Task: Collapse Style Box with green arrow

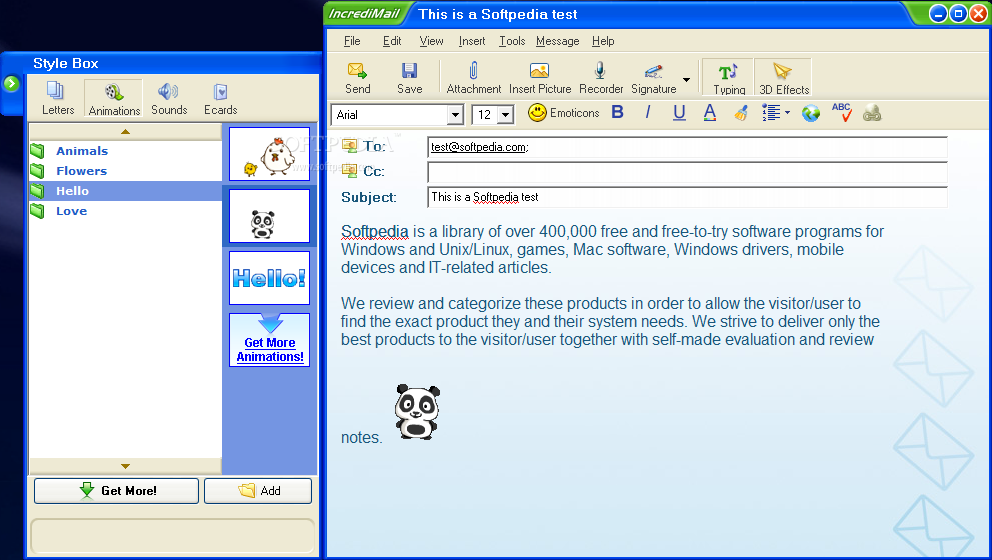Action: (x=11, y=84)
